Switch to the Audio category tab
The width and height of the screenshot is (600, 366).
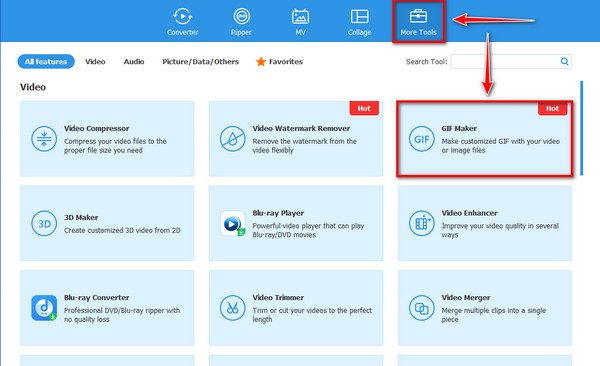(134, 62)
